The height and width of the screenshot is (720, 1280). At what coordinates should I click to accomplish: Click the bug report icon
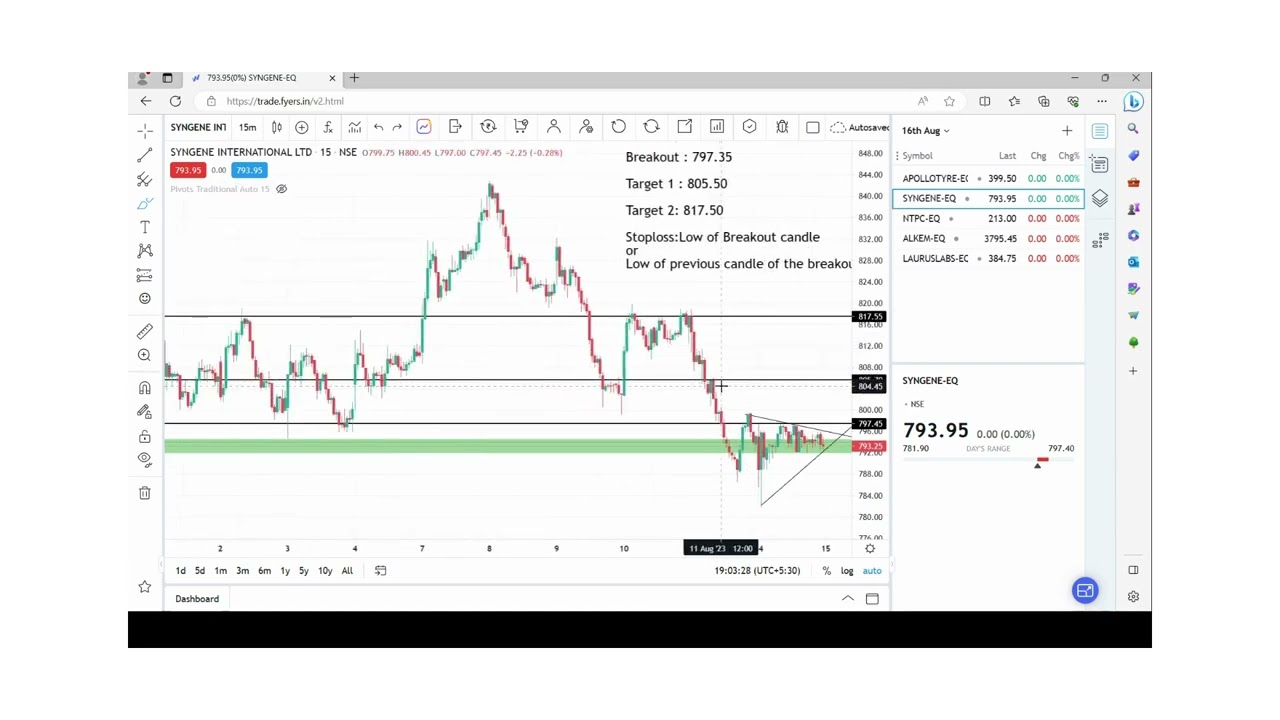point(782,126)
